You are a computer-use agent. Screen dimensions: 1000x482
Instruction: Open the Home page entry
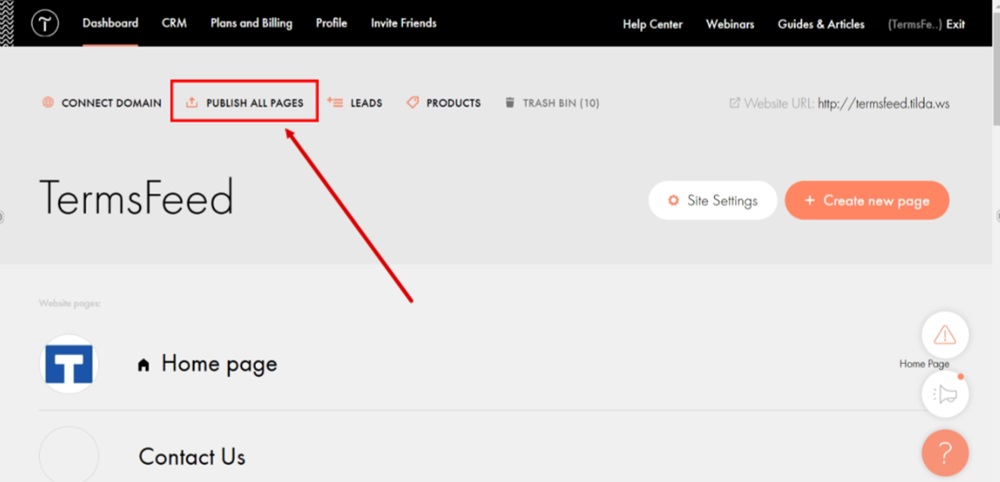point(219,363)
